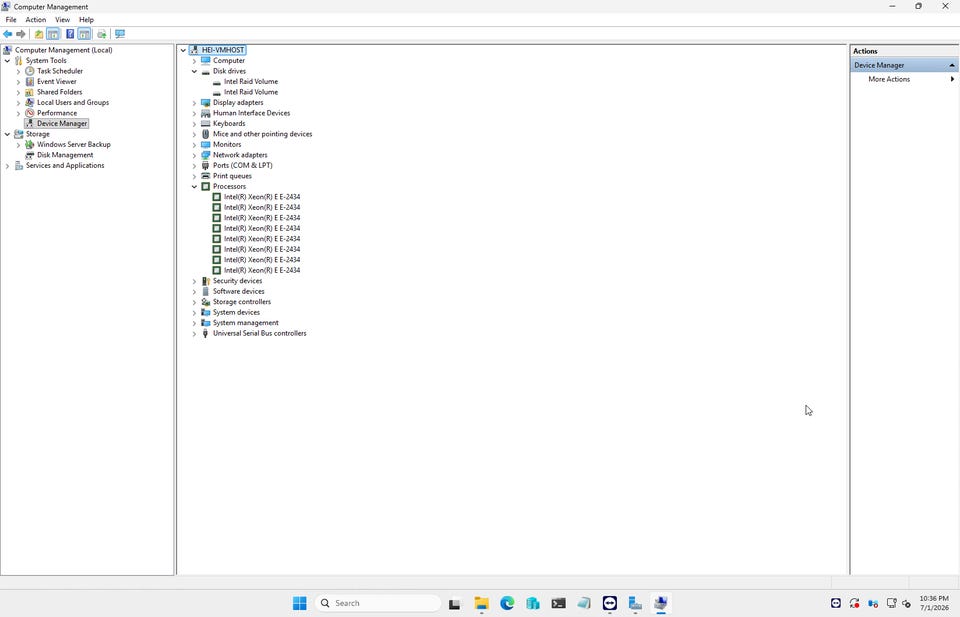
Task: Collapse the Processors category
Action: (194, 187)
